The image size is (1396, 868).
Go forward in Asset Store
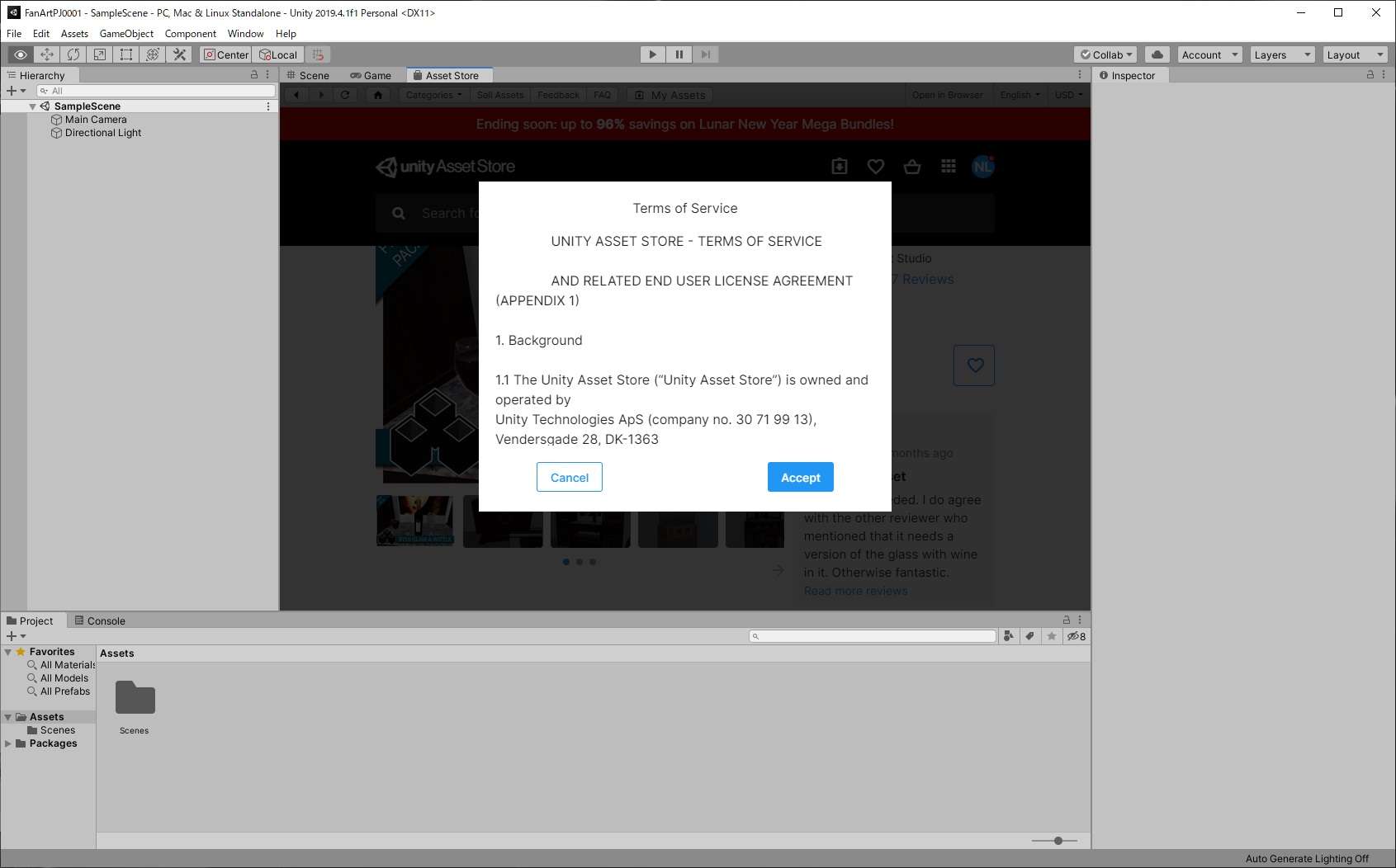tap(321, 95)
